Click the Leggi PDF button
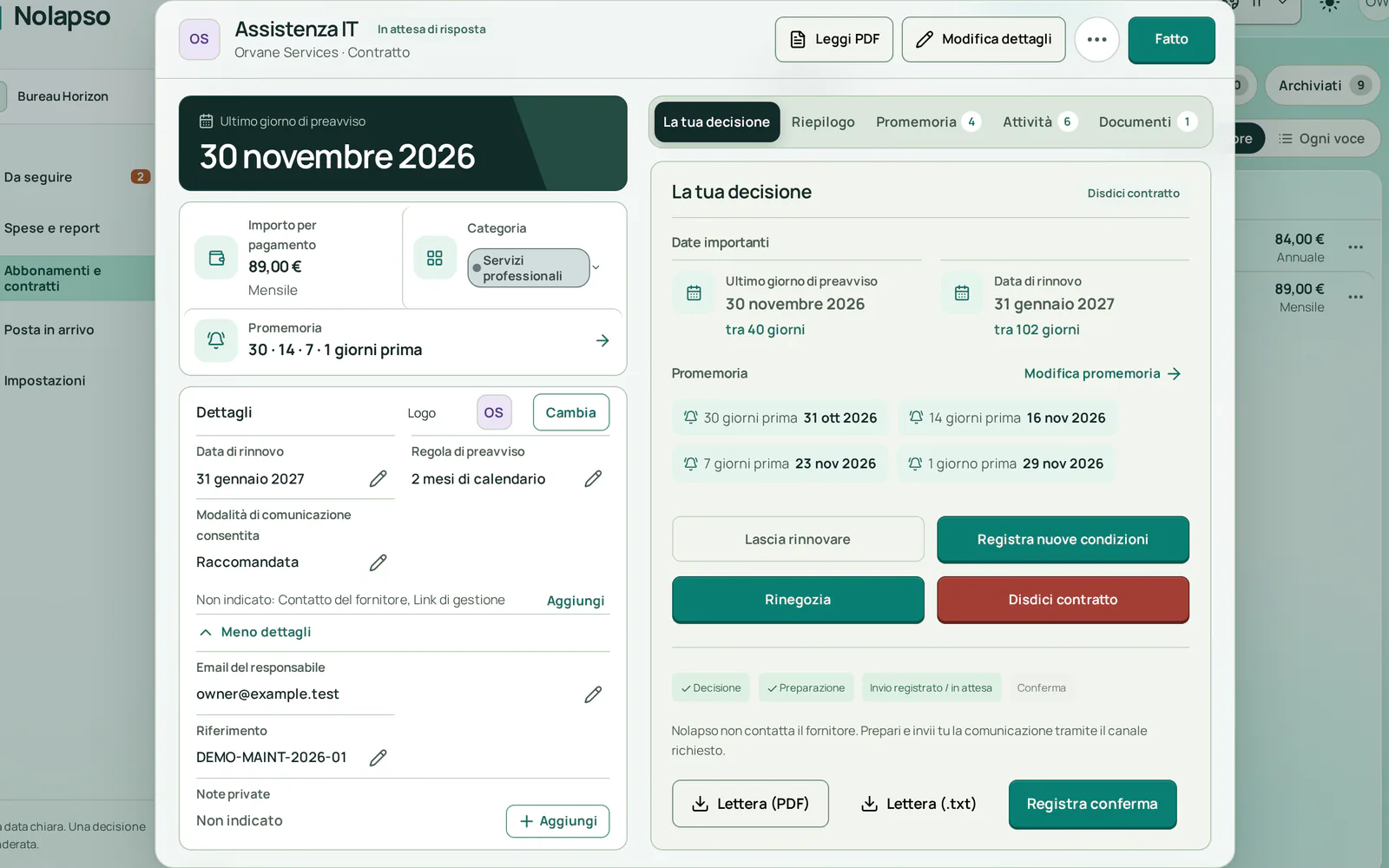Screen dimensions: 1389x868 pyautogui.click(x=834, y=40)
